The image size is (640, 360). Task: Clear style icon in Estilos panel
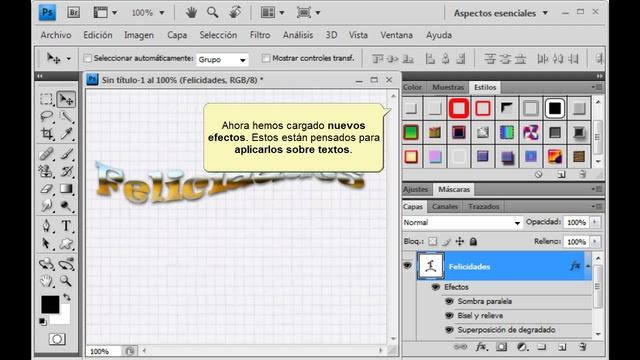[x=538, y=174]
